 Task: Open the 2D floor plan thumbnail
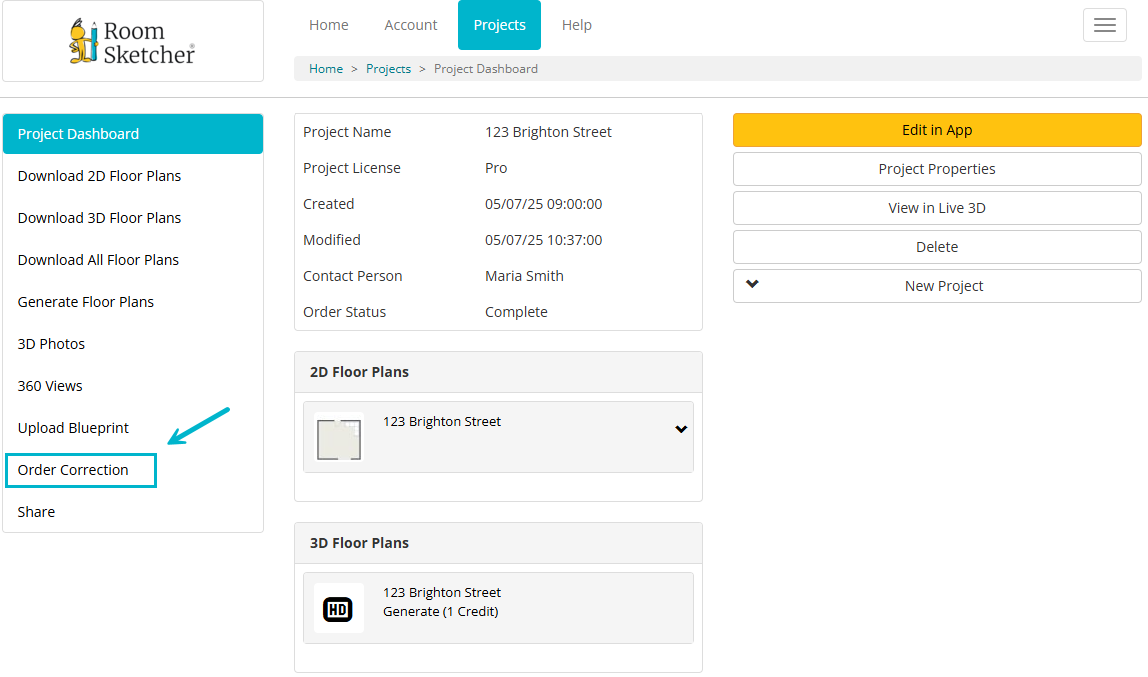(338, 438)
